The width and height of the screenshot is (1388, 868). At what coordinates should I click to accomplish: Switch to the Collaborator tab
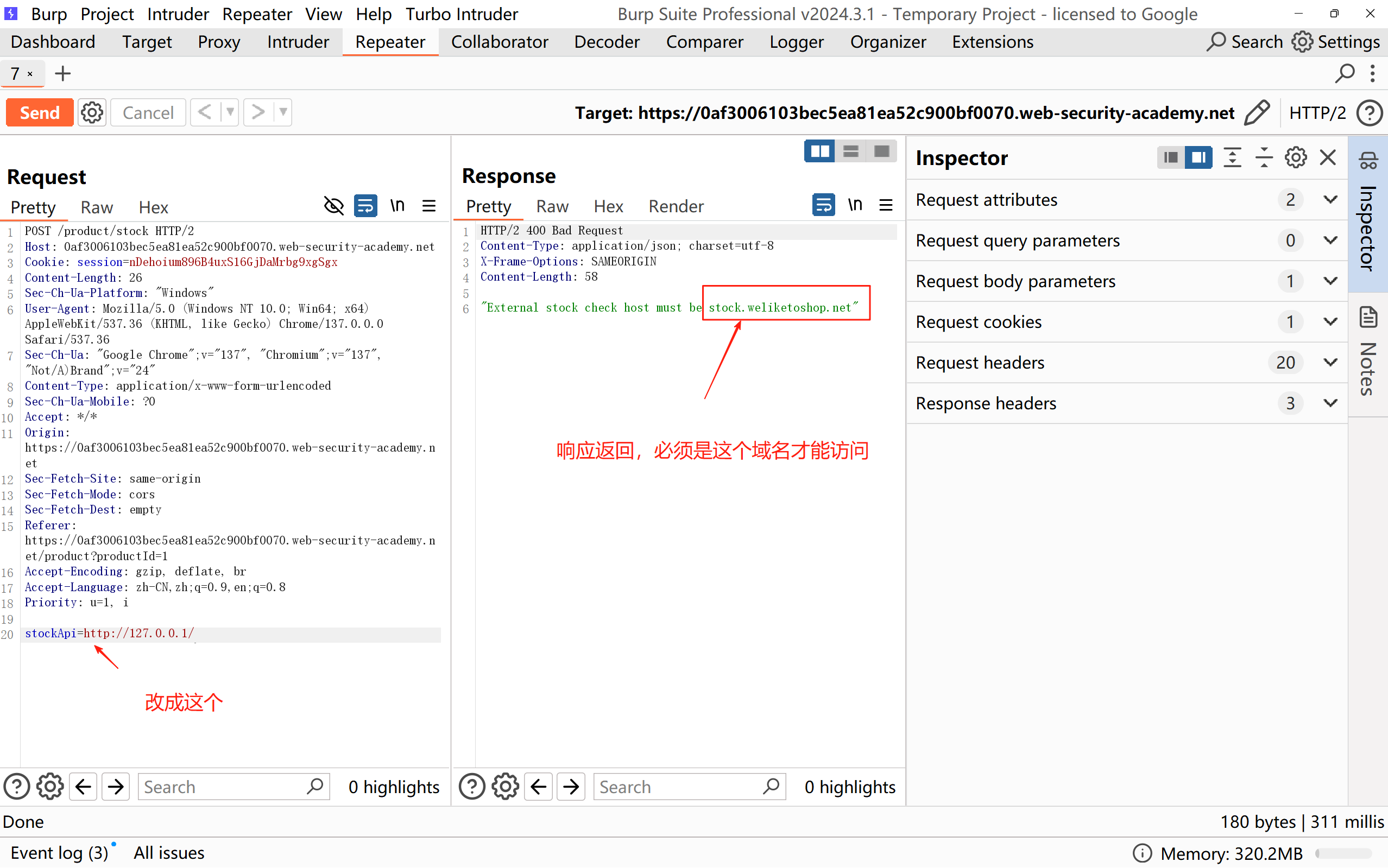(x=499, y=42)
